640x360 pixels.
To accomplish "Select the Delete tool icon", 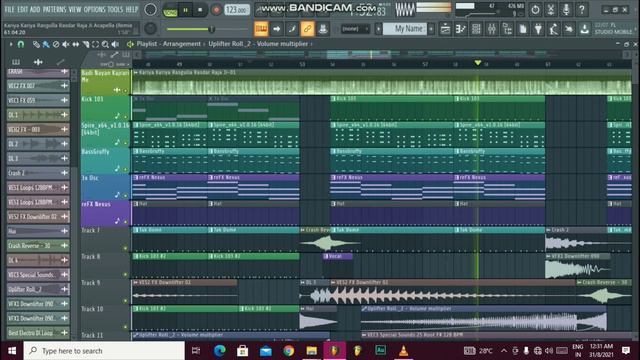I will click(56, 44).
